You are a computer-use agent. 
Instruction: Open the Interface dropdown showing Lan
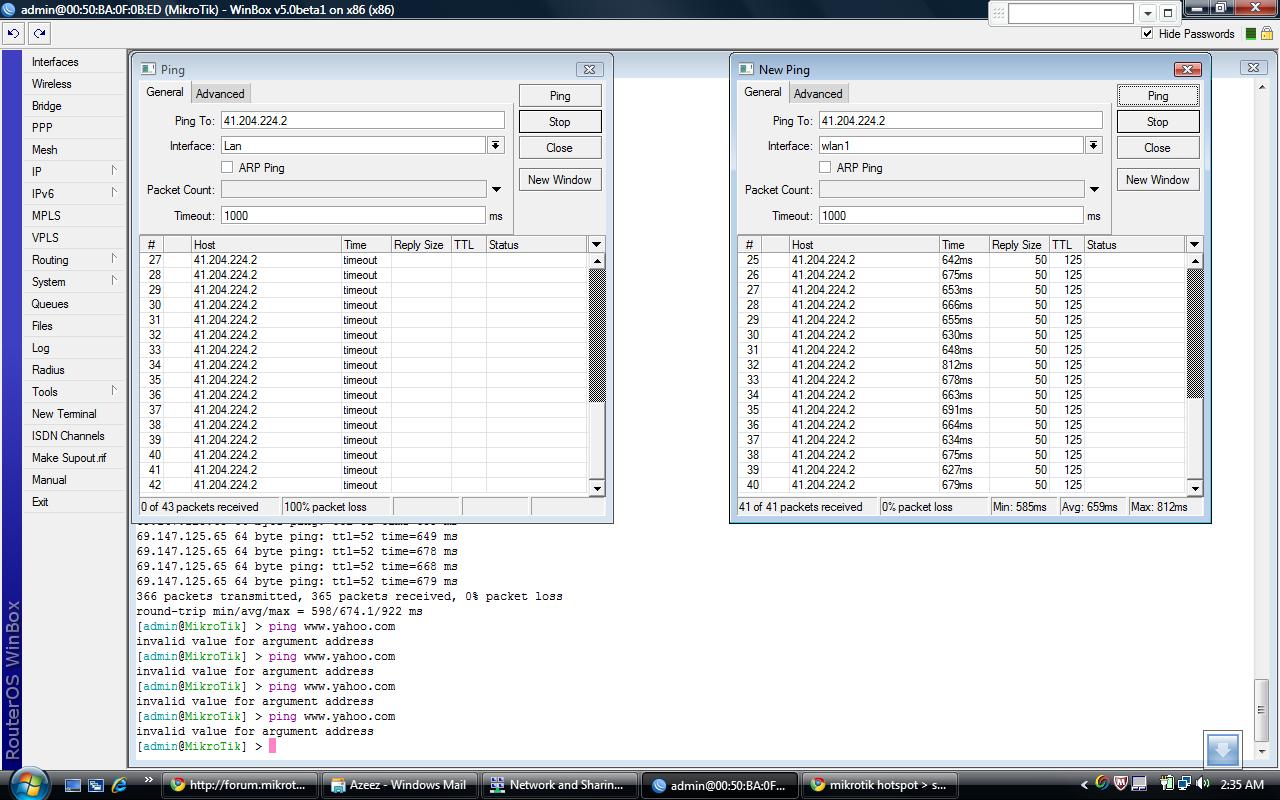495,146
